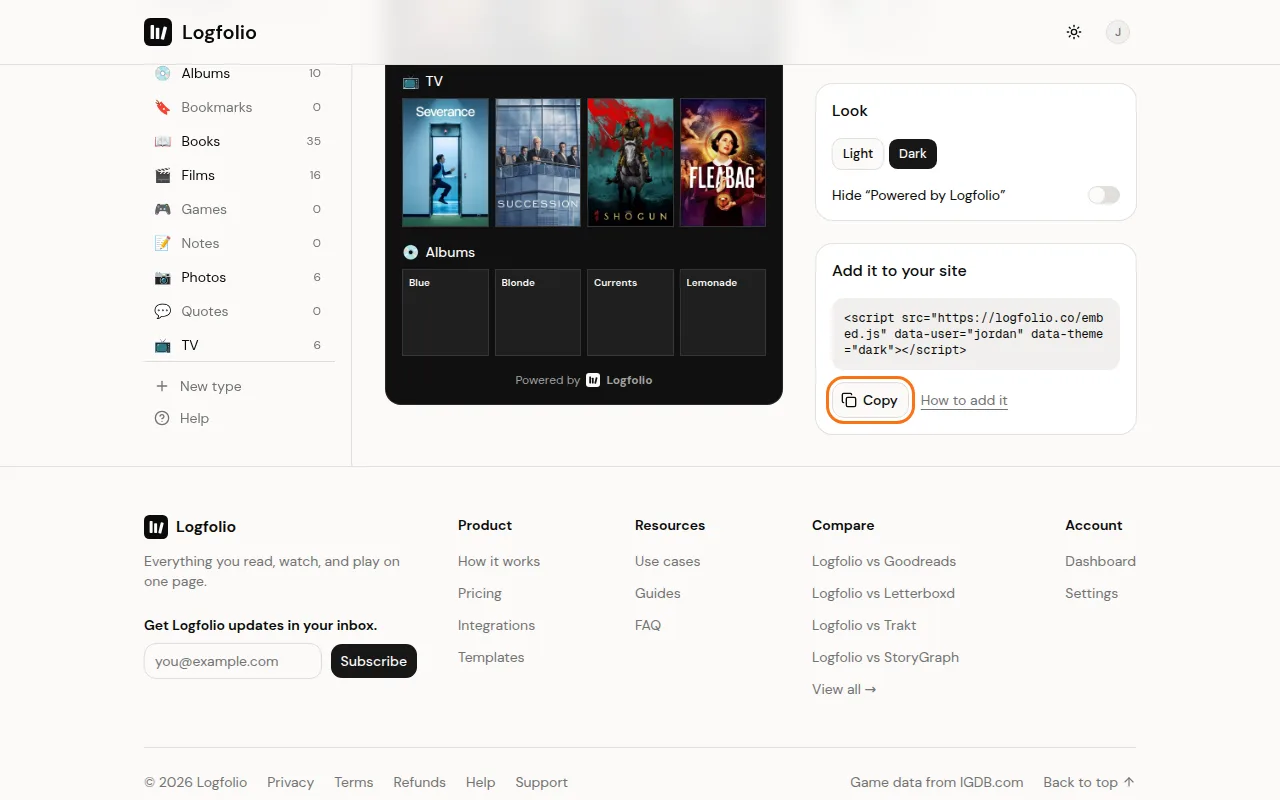This screenshot has height=800, width=1280.
Task: Click the Severance poster thumbnail
Action: [445, 163]
